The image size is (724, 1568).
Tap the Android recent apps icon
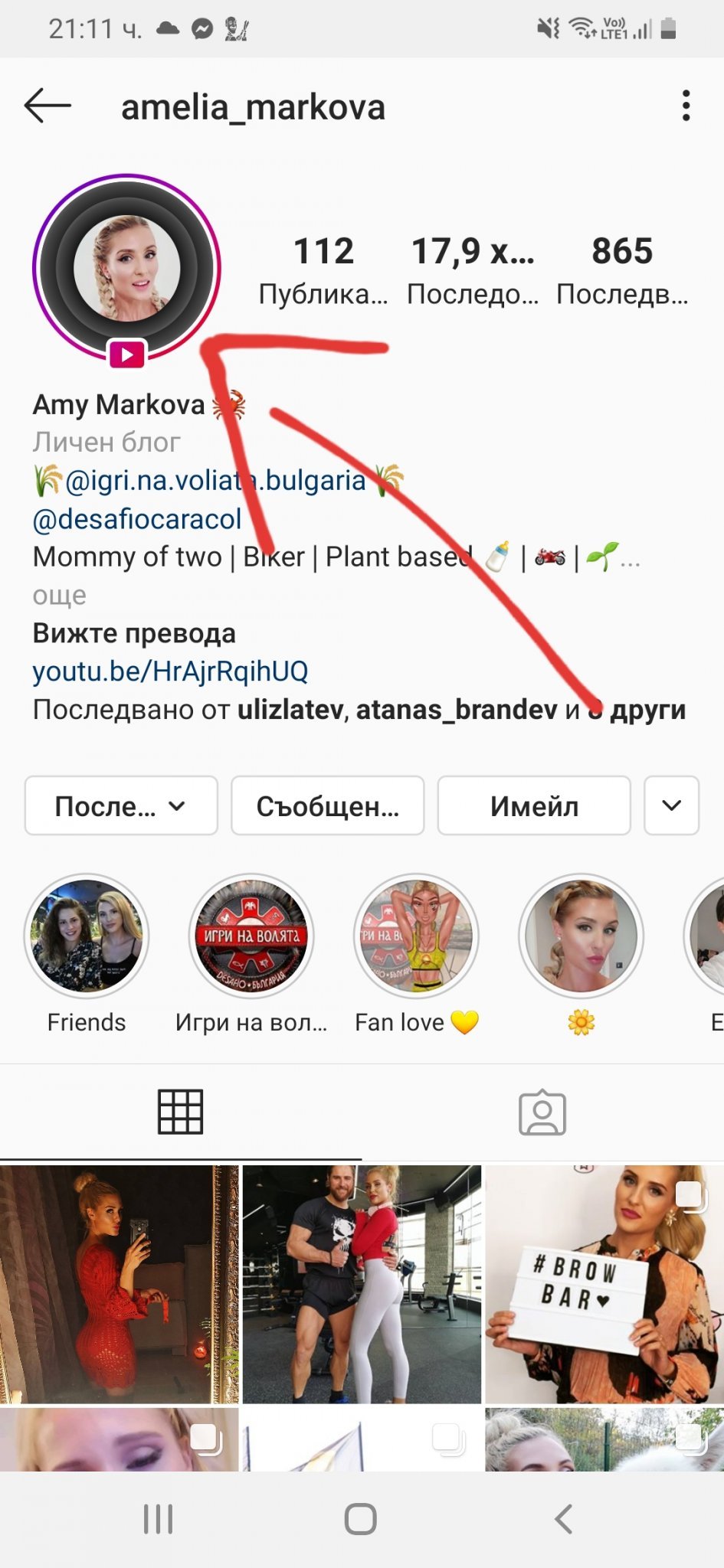point(159,1519)
